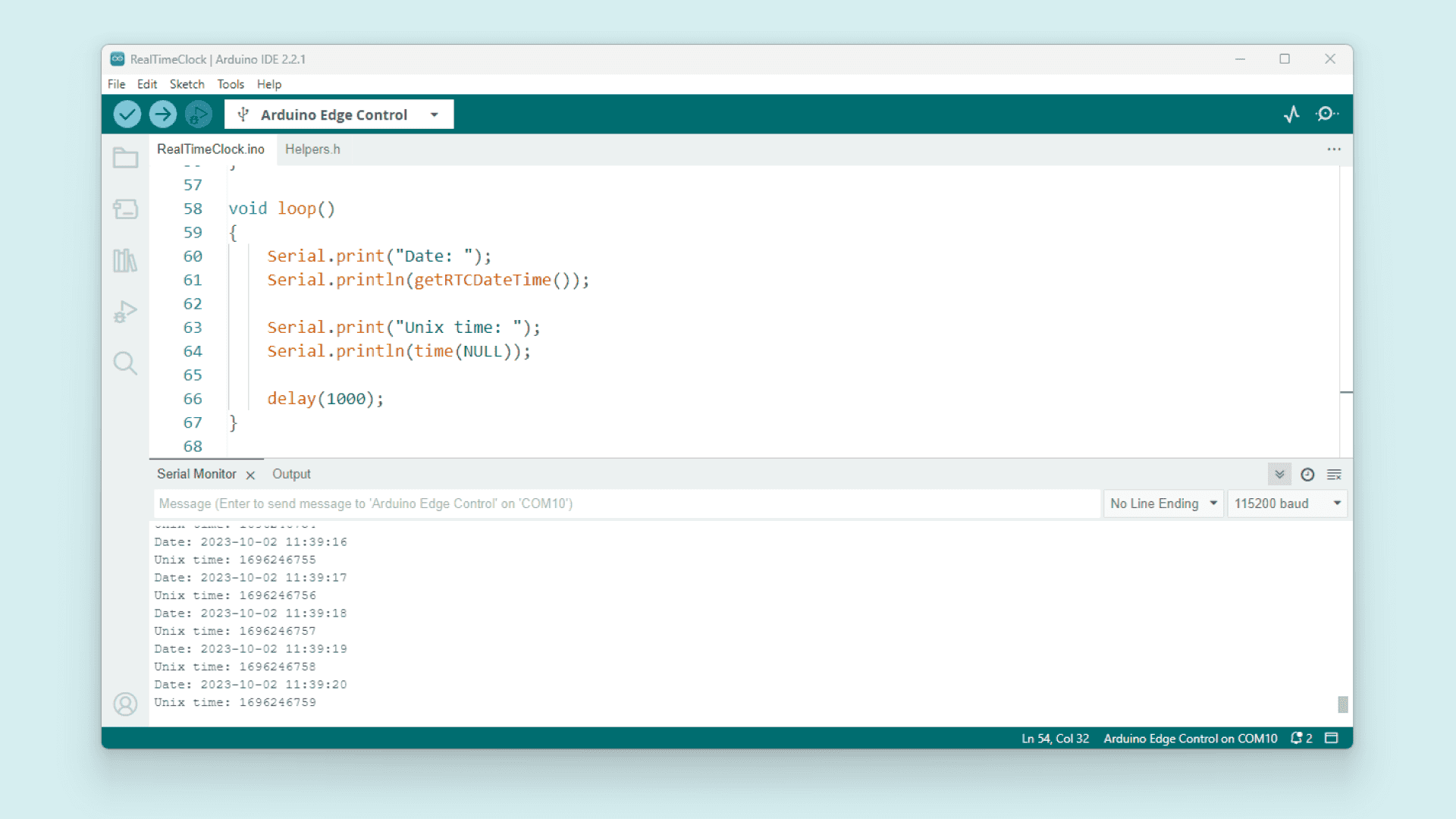Open the Boards Manager sidebar icon
The image size is (1456, 819).
[125, 209]
